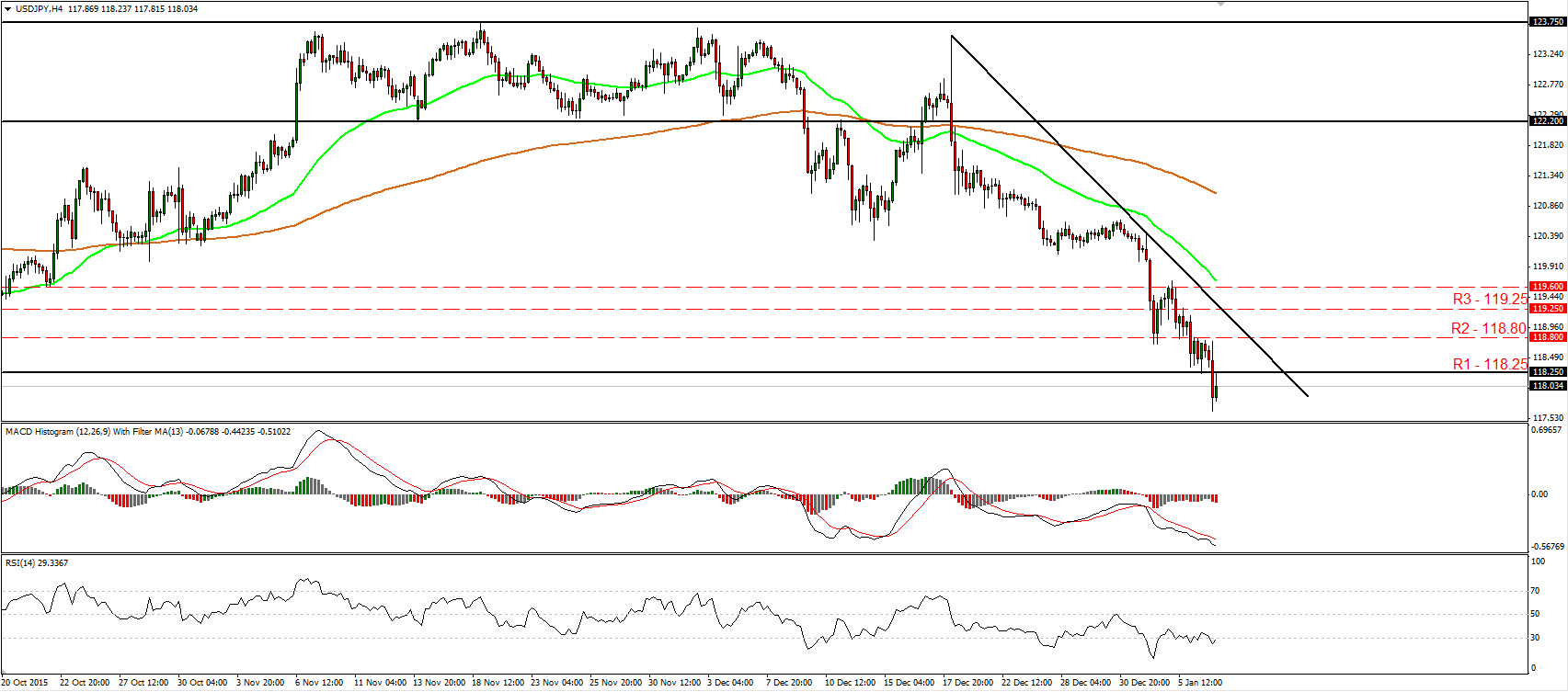The height and width of the screenshot is (692, 1568).
Task: Click the RSI scale level 30
Action: pos(1535,637)
